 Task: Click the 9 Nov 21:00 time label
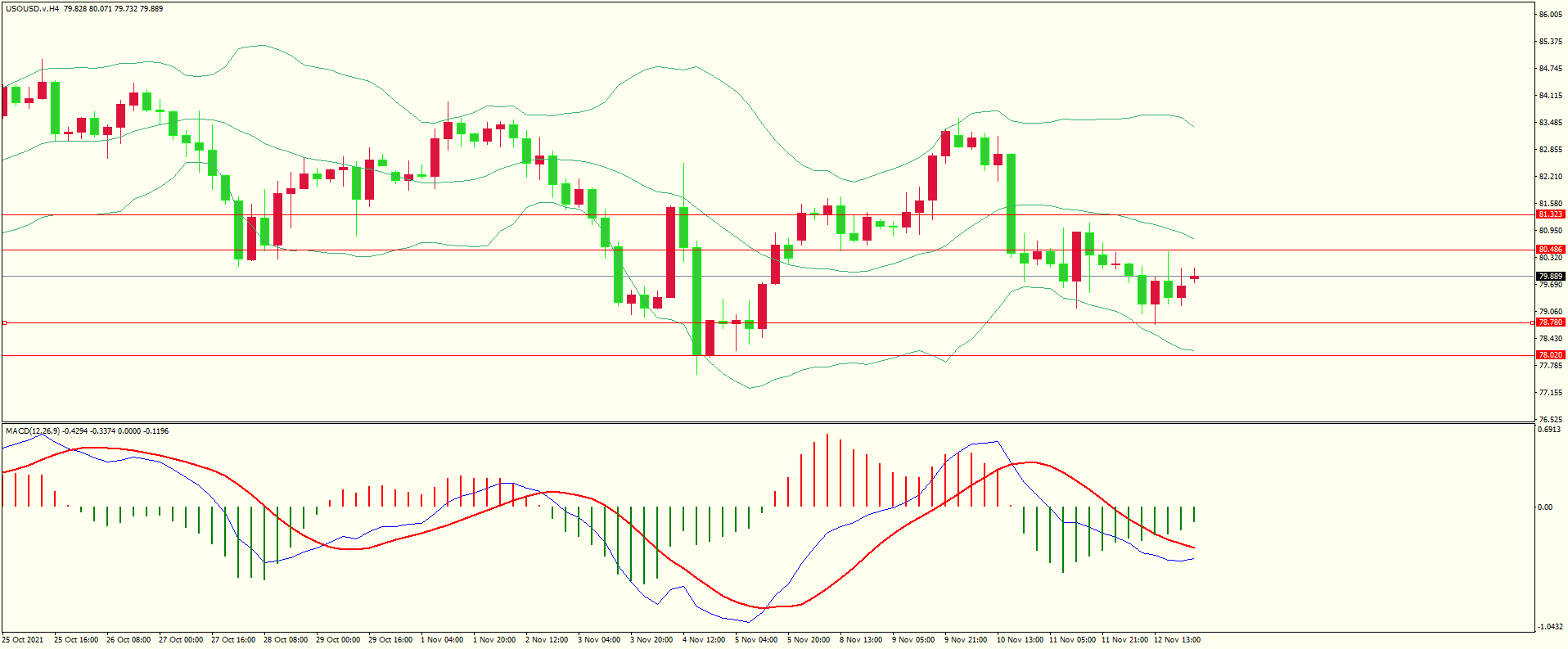[966, 640]
